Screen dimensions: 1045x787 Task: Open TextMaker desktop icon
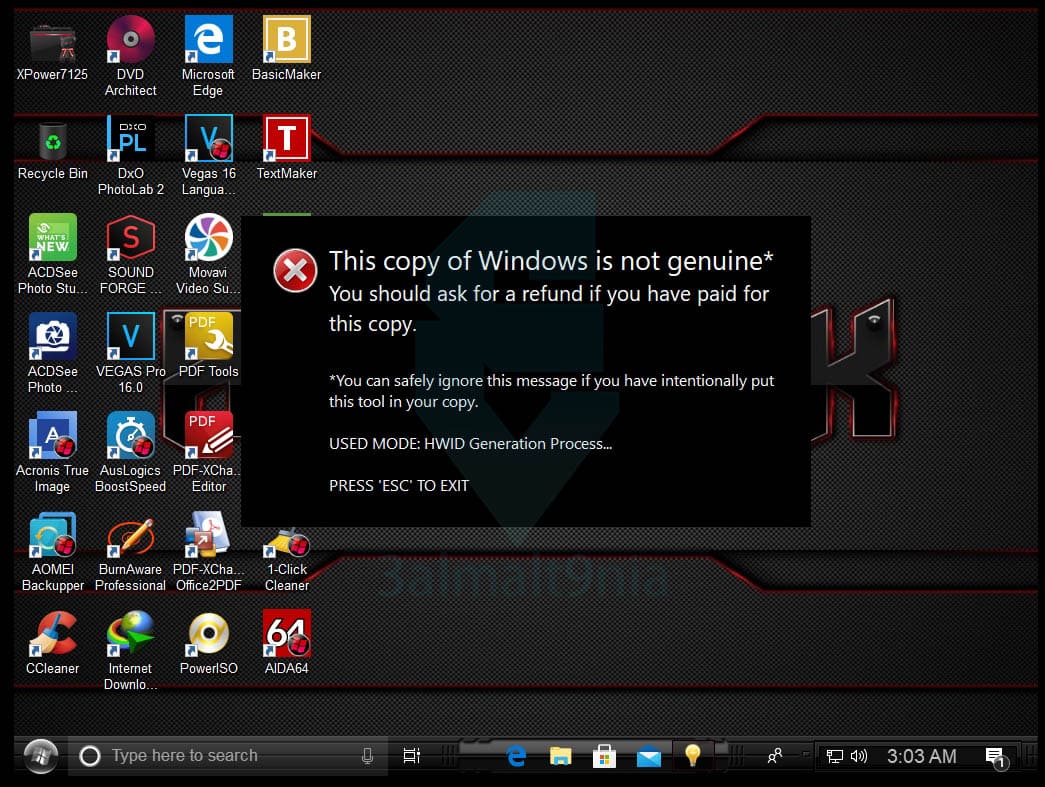[x=287, y=139]
